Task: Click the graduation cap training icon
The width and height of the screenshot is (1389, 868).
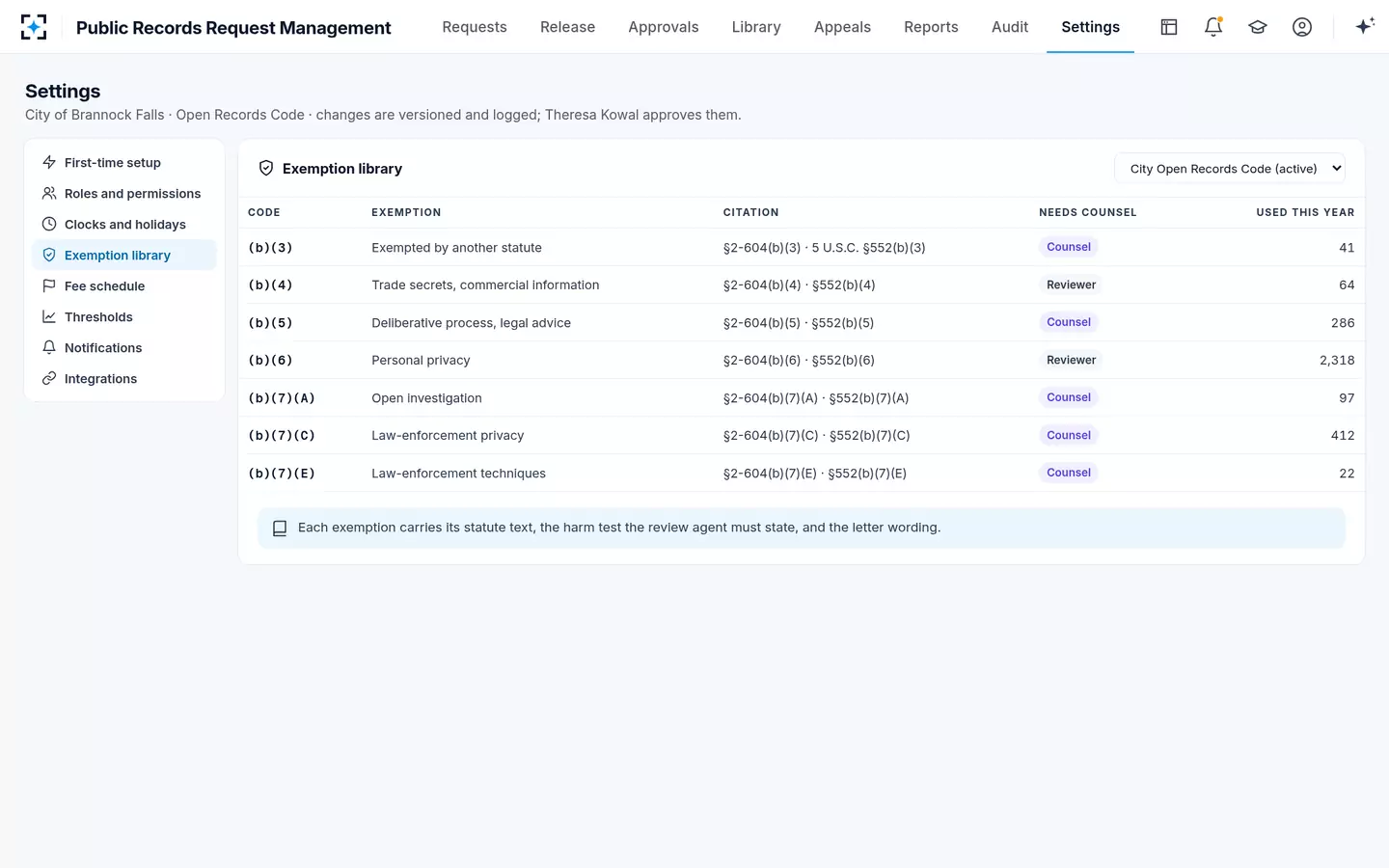Action: click(x=1258, y=27)
